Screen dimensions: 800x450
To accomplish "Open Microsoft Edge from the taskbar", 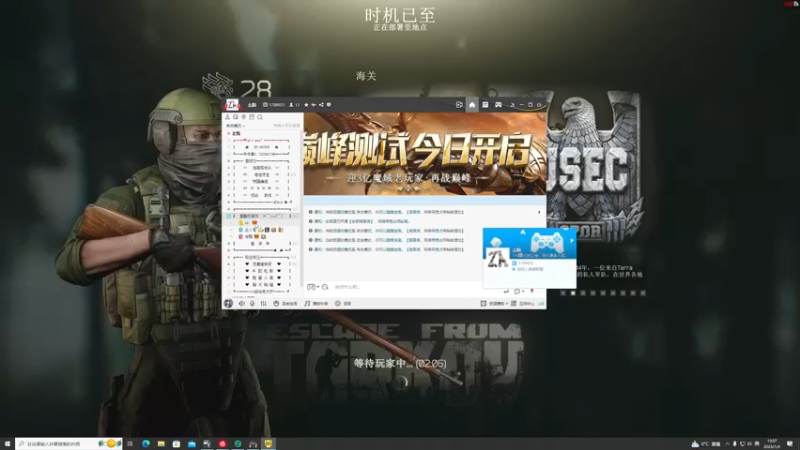I will pyautogui.click(x=145, y=444).
